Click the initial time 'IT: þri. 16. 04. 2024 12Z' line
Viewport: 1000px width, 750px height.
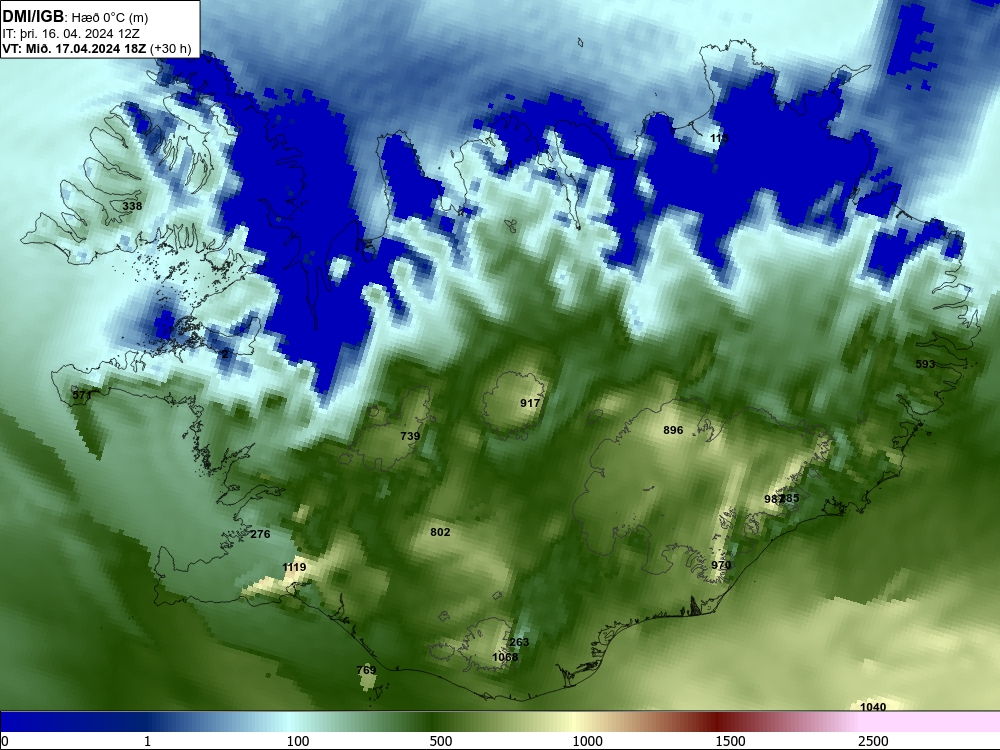pos(71,34)
